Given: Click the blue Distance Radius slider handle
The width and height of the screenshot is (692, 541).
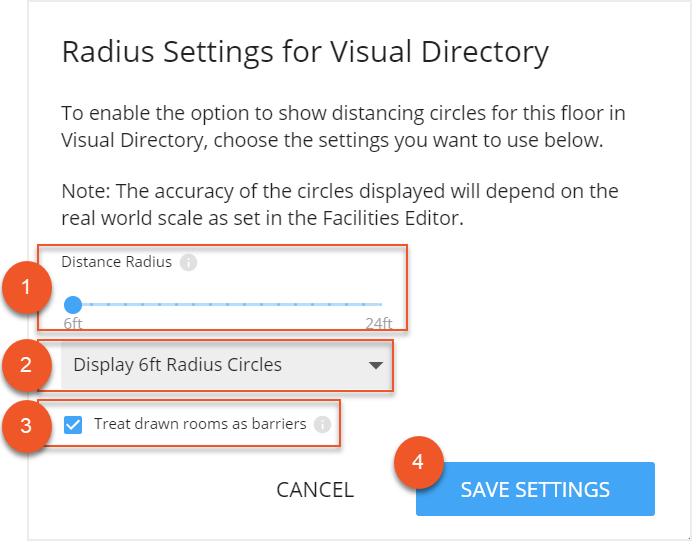Looking at the screenshot, I should [x=72, y=304].
